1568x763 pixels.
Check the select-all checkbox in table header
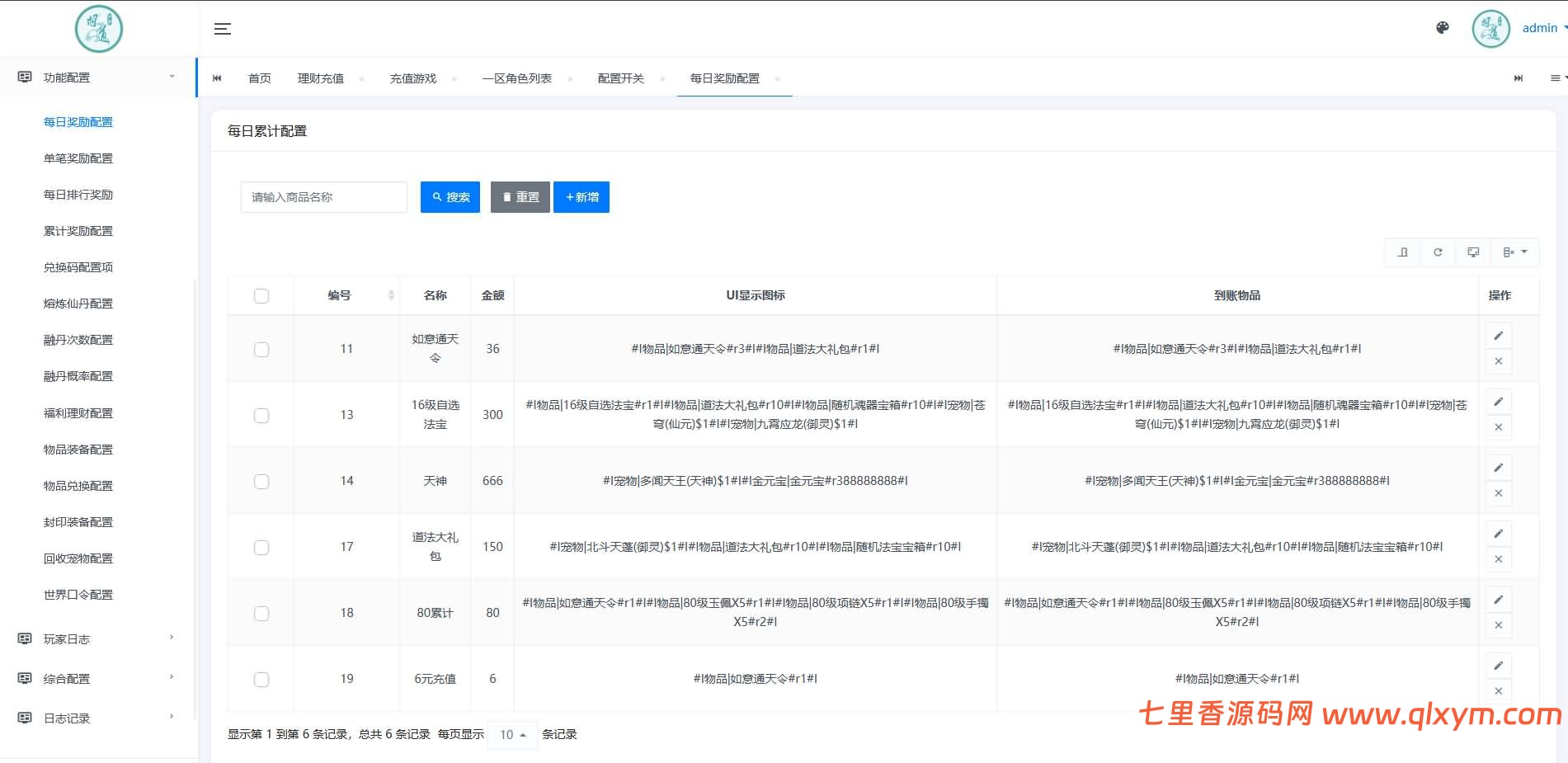[261, 294]
